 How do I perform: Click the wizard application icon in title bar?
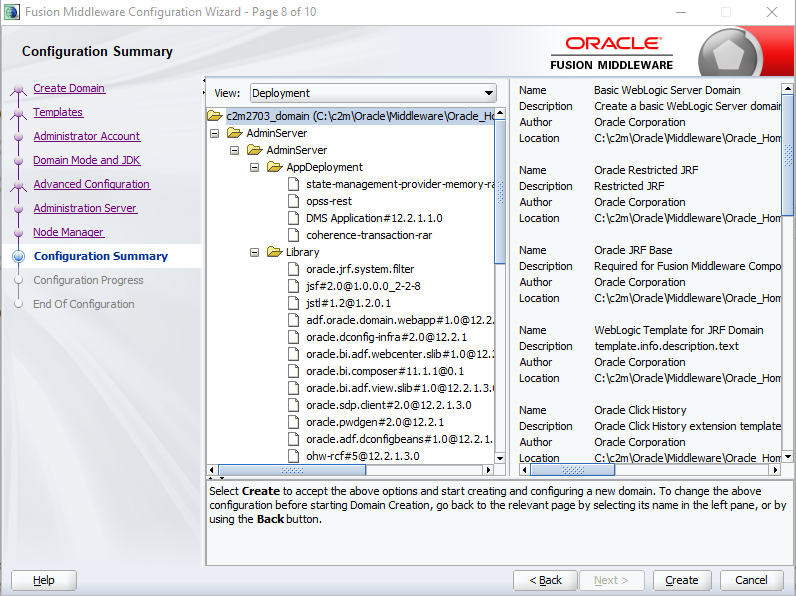(12, 12)
